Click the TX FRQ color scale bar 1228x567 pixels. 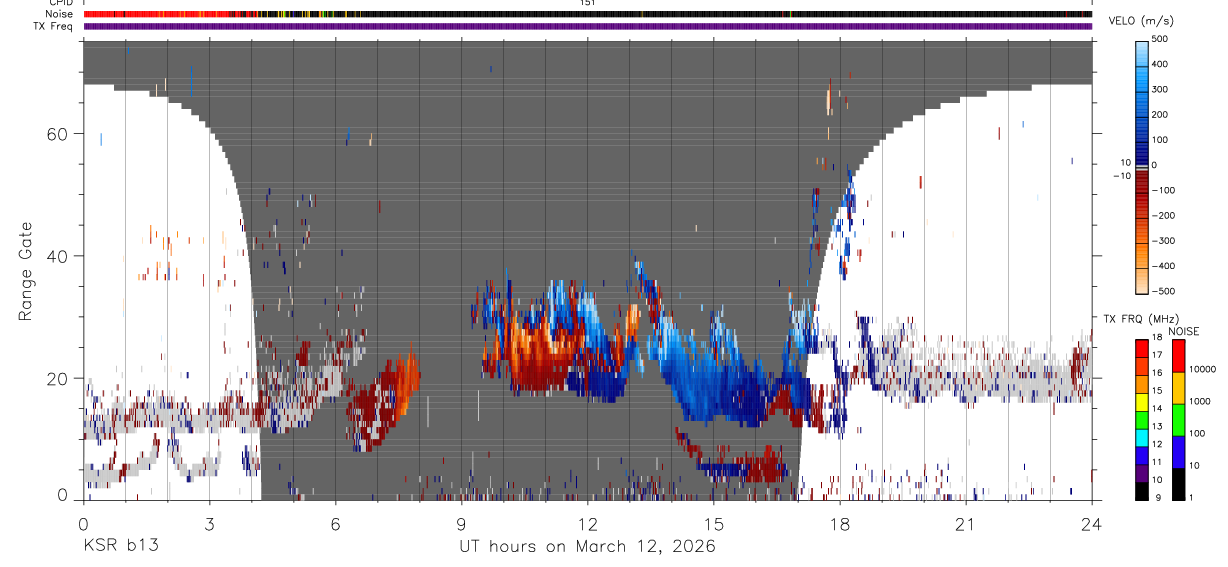point(1142,420)
